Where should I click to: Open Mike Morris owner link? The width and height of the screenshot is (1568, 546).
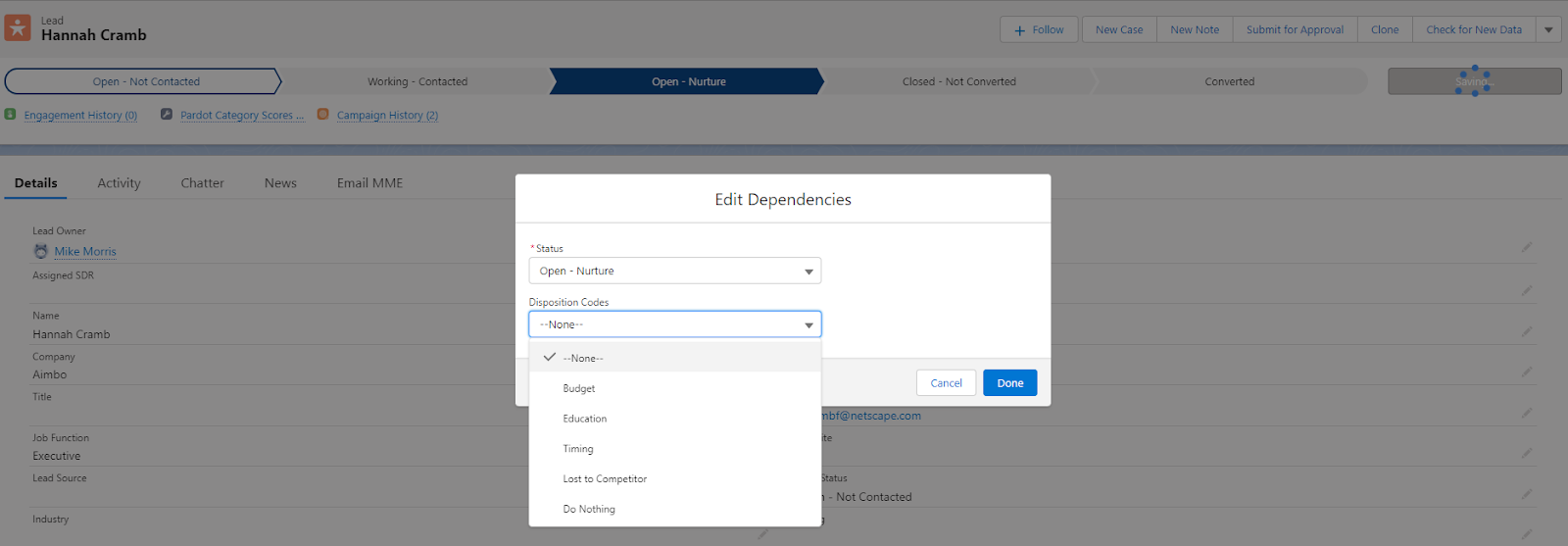[x=85, y=252]
